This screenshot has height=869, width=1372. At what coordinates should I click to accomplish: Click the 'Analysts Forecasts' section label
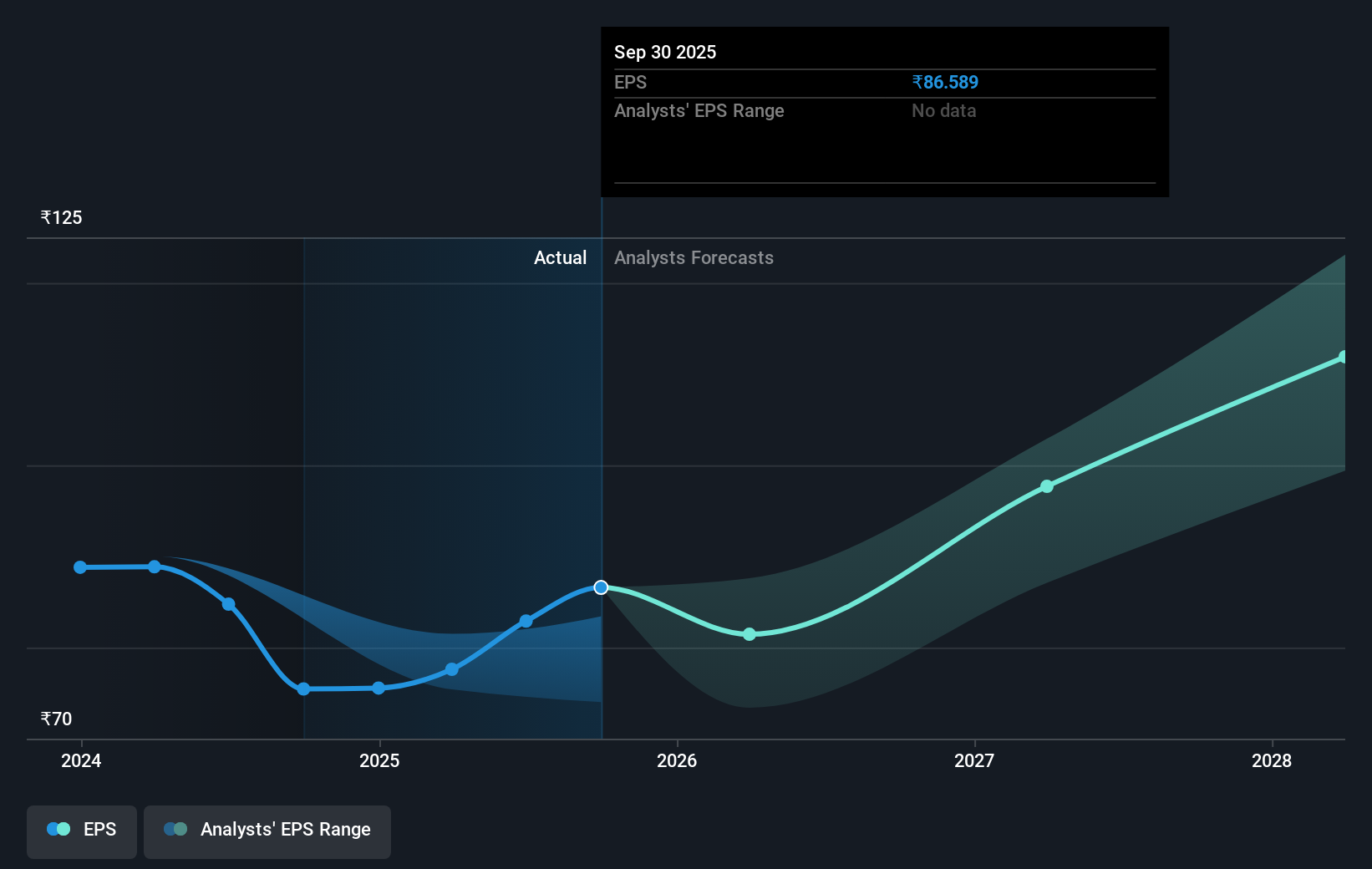pyautogui.click(x=694, y=258)
